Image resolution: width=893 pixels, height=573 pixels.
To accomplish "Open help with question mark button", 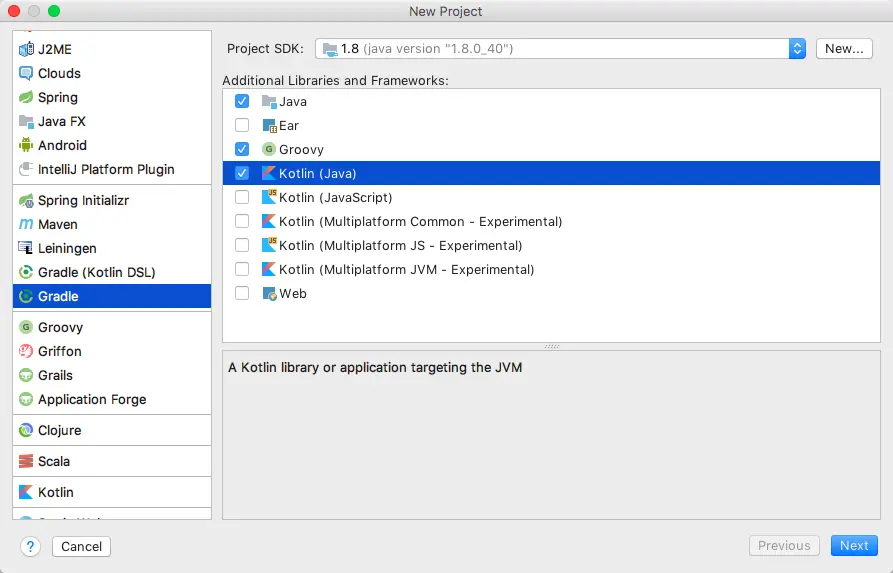I will click(31, 547).
